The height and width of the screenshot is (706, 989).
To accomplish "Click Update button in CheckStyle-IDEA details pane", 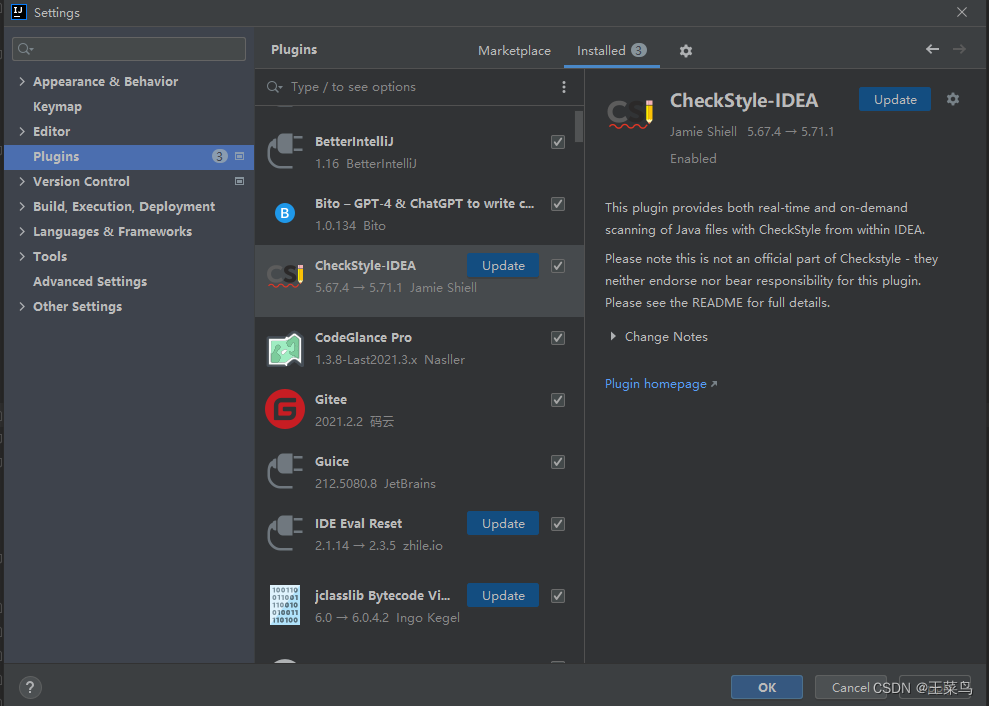I will pyautogui.click(x=894, y=100).
